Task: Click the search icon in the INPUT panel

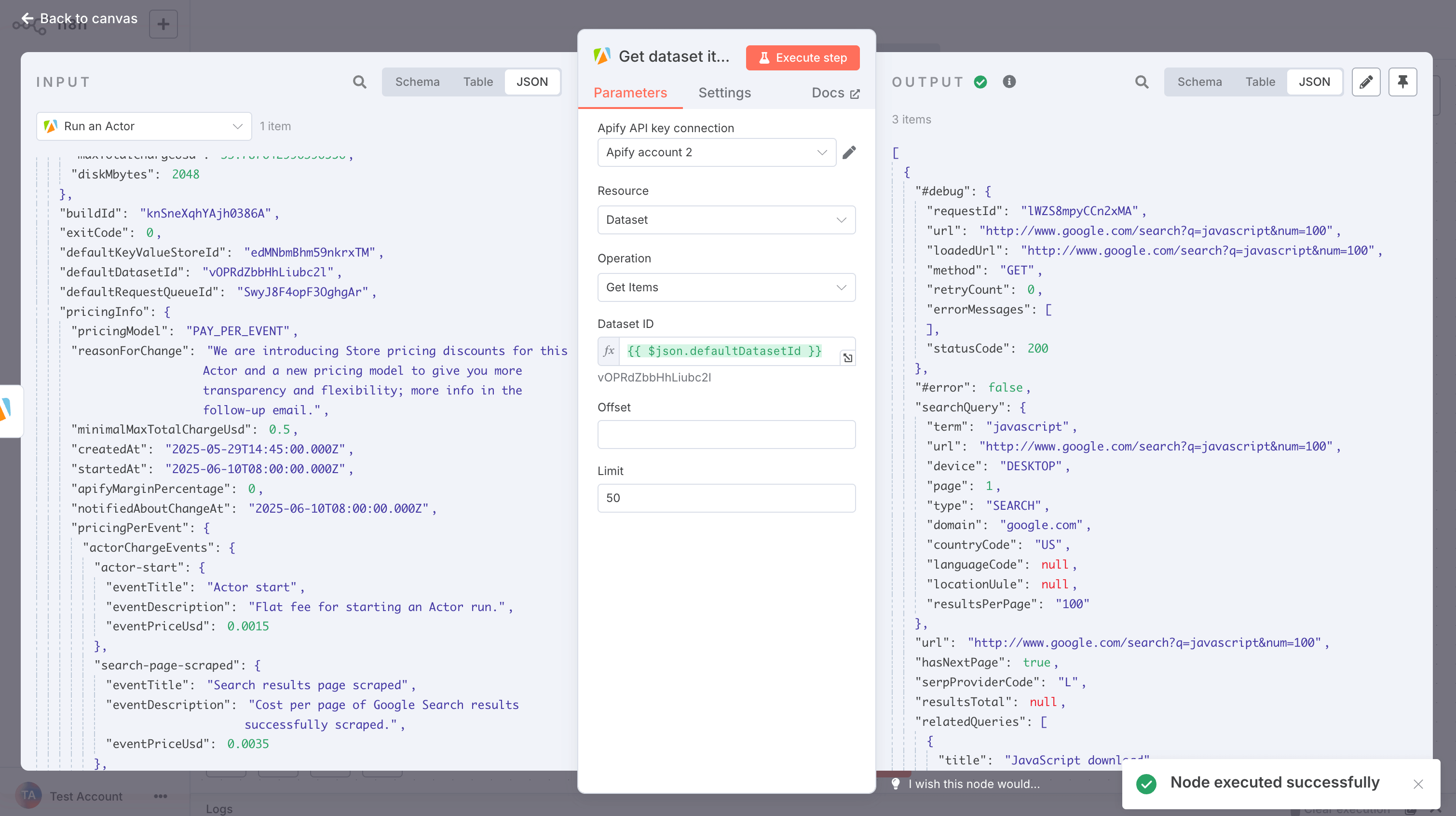Action: click(x=359, y=82)
